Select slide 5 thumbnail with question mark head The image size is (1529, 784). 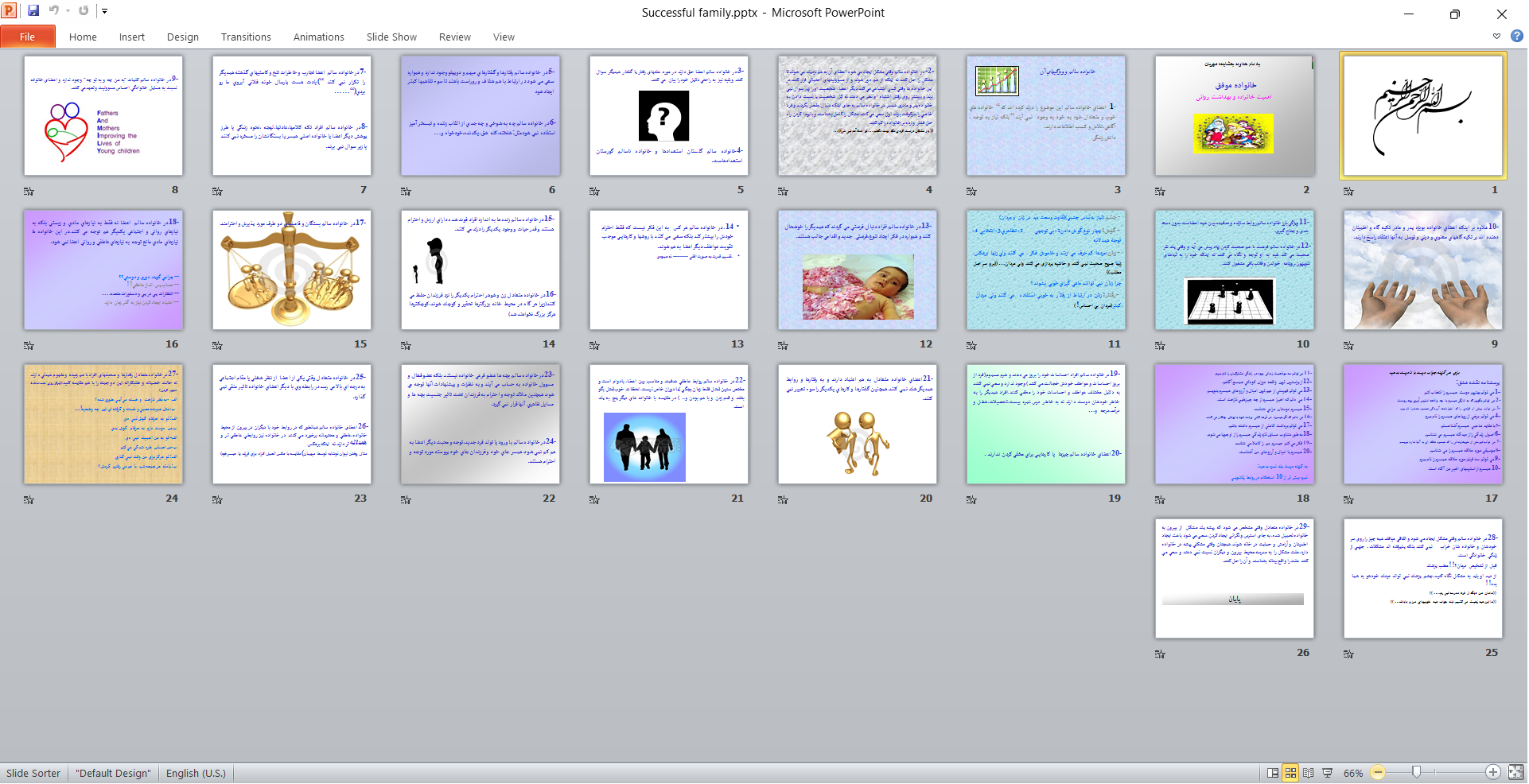tap(669, 115)
